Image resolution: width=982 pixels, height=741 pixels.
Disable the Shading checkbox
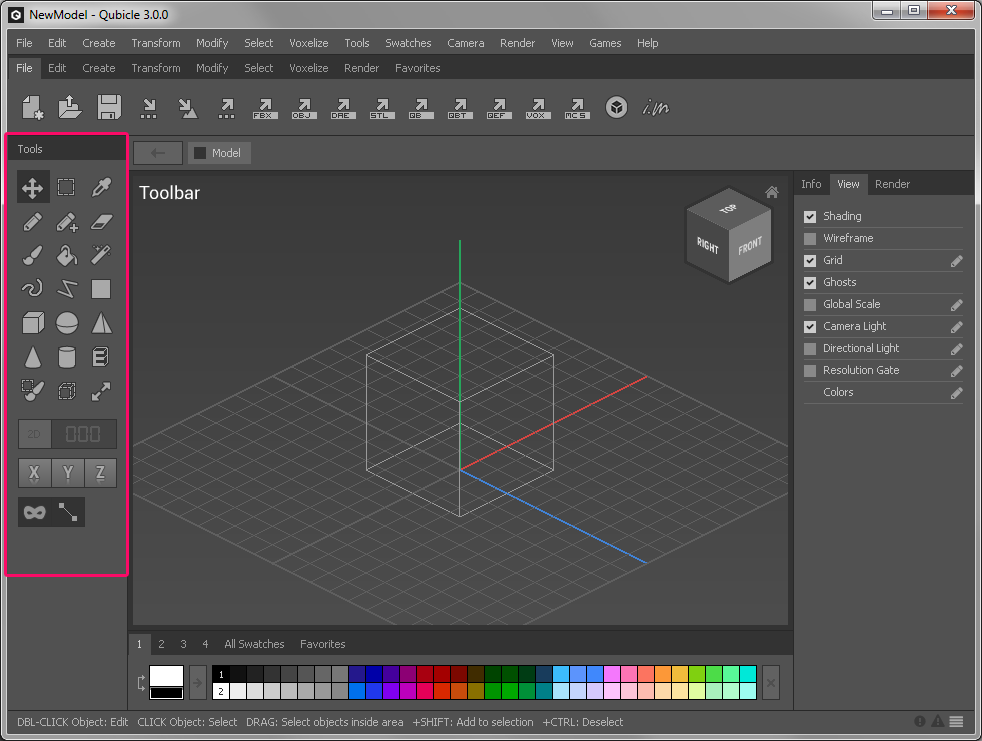coord(810,216)
